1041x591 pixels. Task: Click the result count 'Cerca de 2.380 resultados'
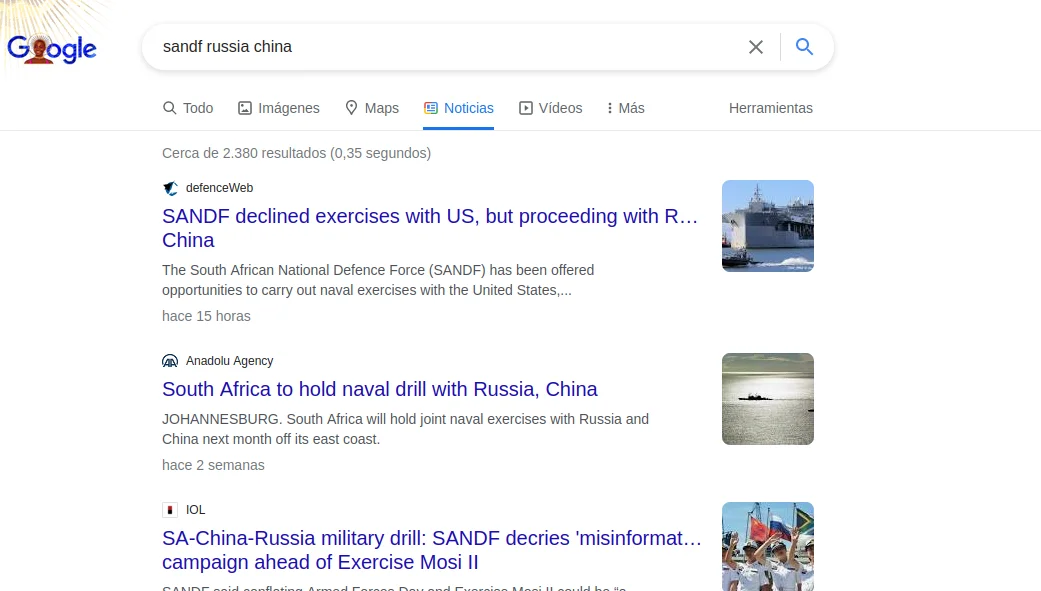pyautogui.click(x=296, y=153)
